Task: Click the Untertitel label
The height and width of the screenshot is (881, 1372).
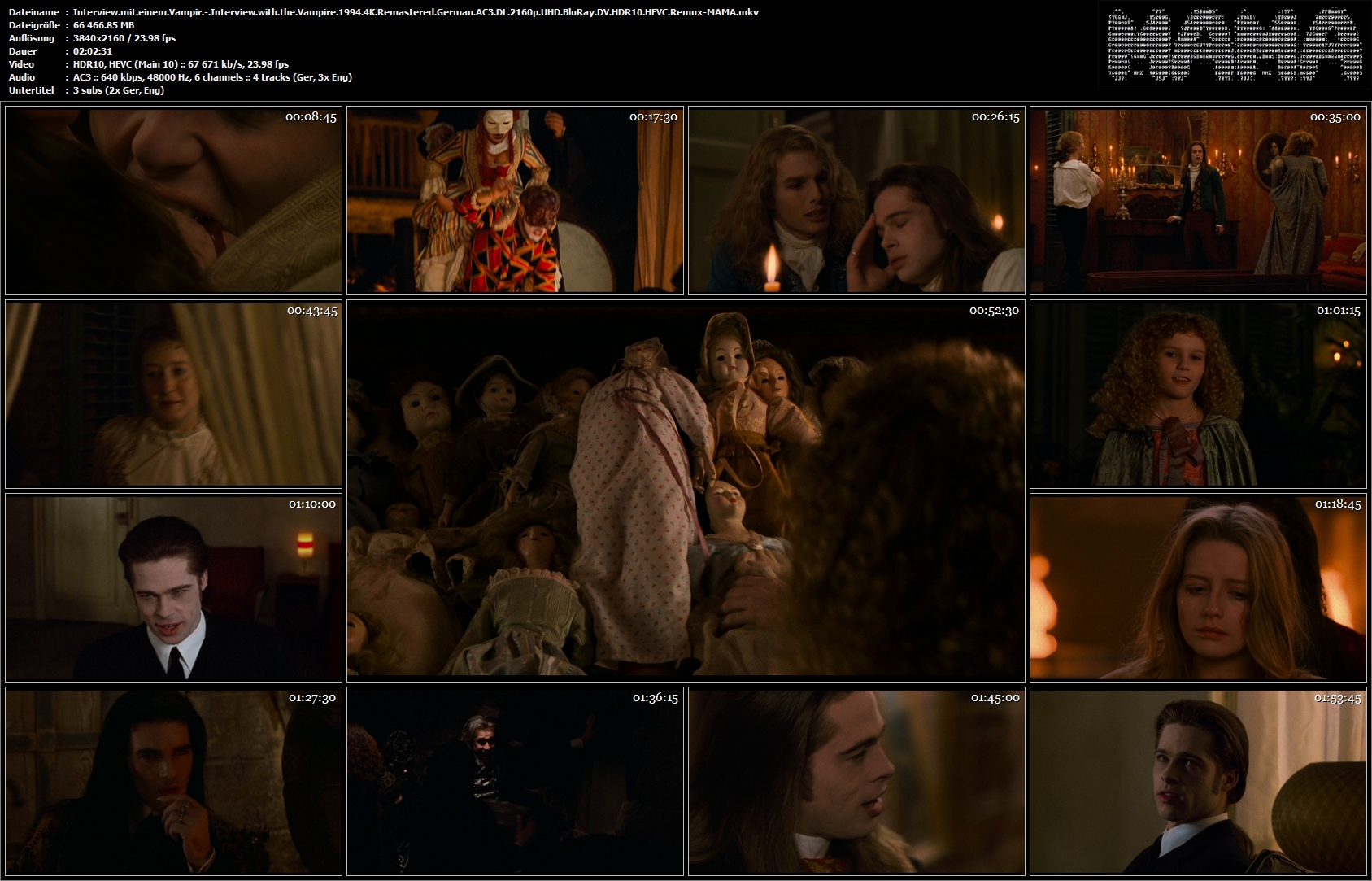Action: click(31, 90)
